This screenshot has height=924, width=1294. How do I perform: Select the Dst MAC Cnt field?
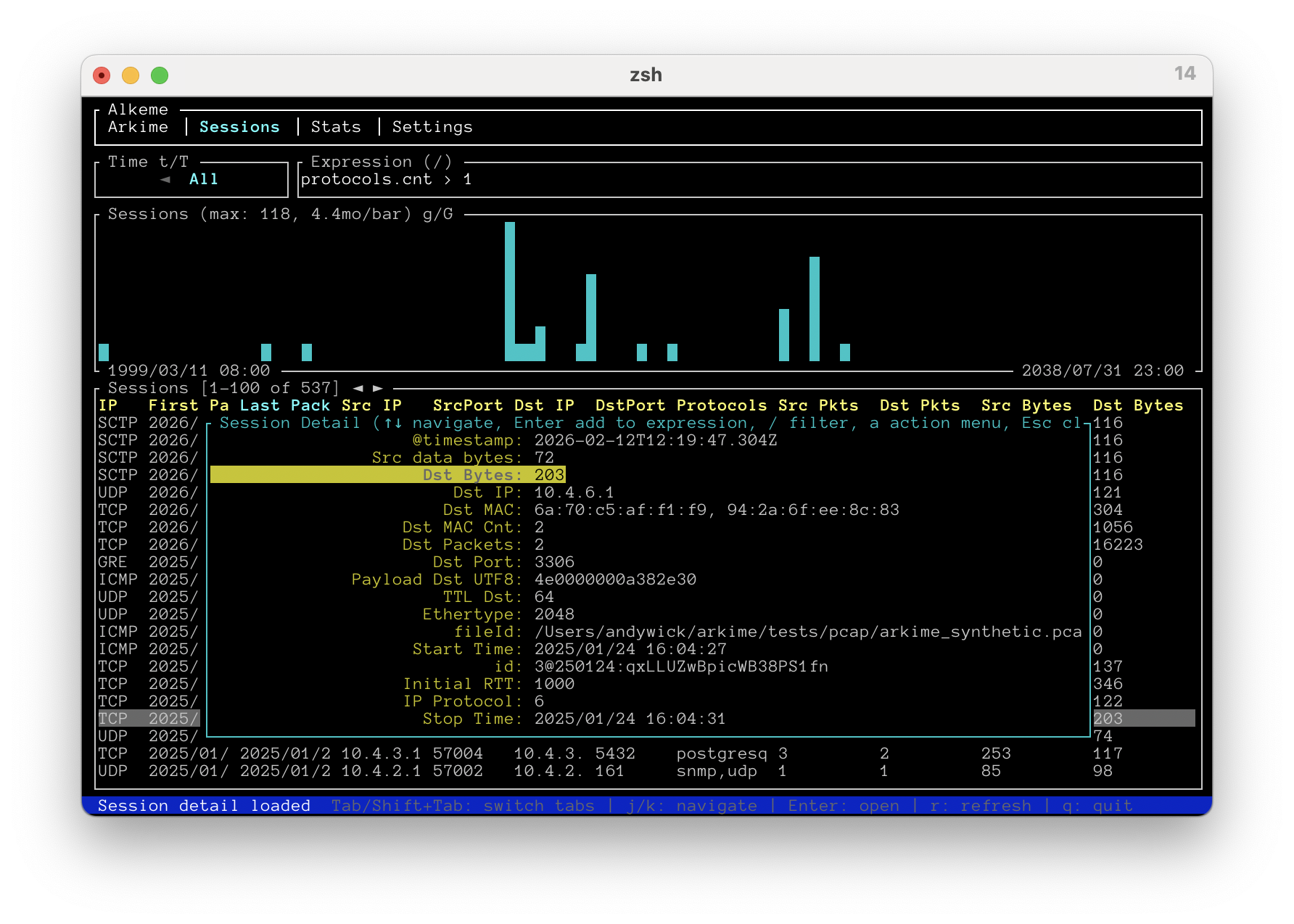click(473, 527)
